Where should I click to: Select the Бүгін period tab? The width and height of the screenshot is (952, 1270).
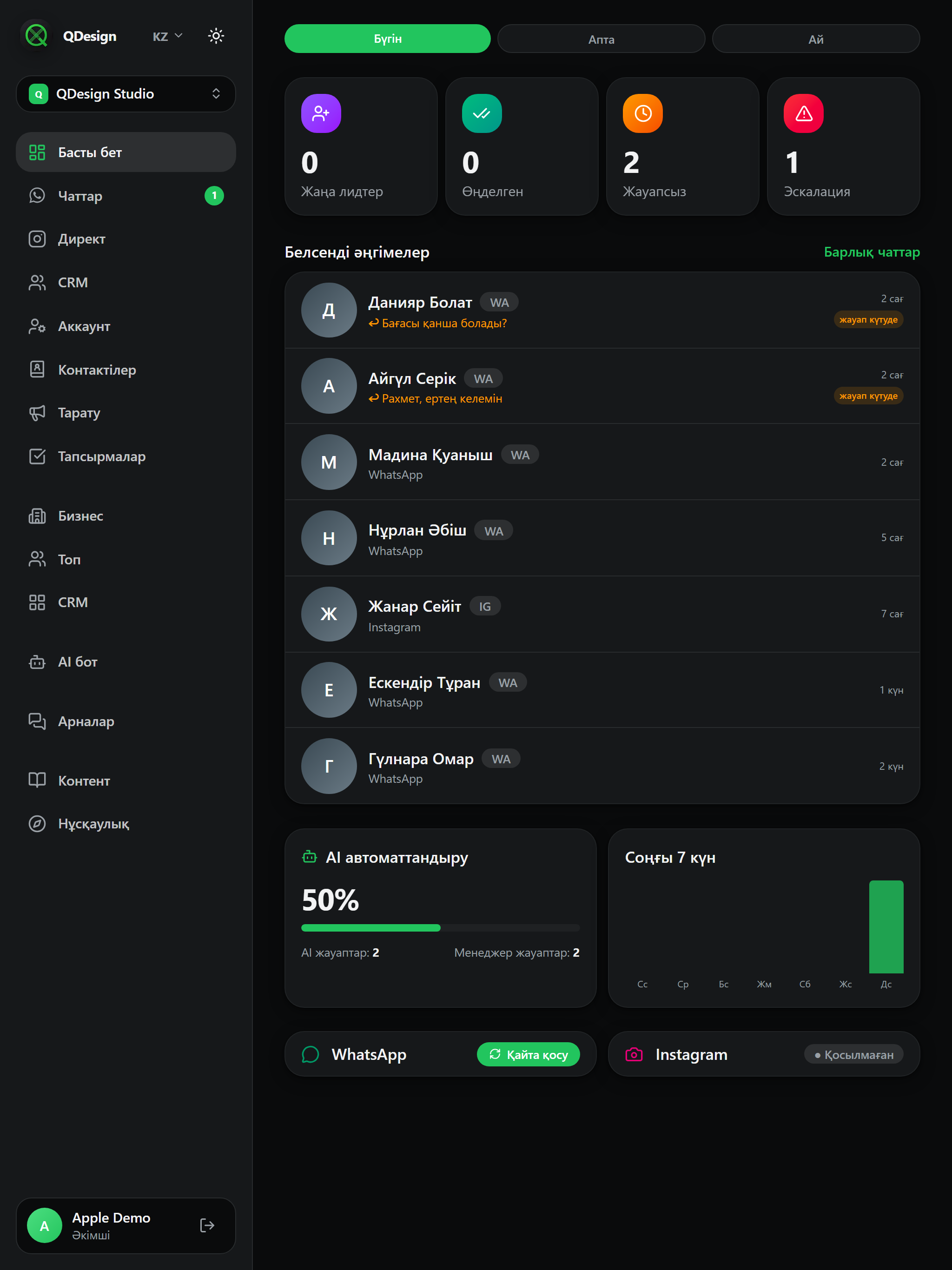pyautogui.click(x=388, y=39)
